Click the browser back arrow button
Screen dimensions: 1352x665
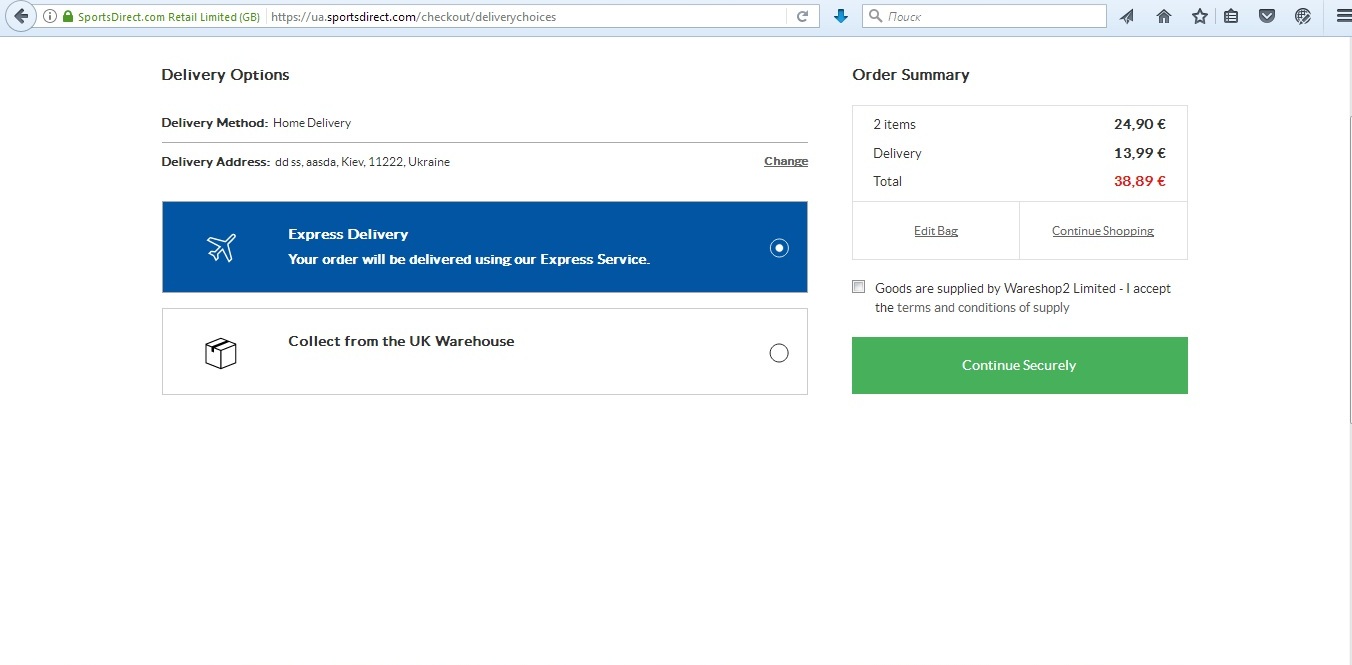(x=20, y=16)
